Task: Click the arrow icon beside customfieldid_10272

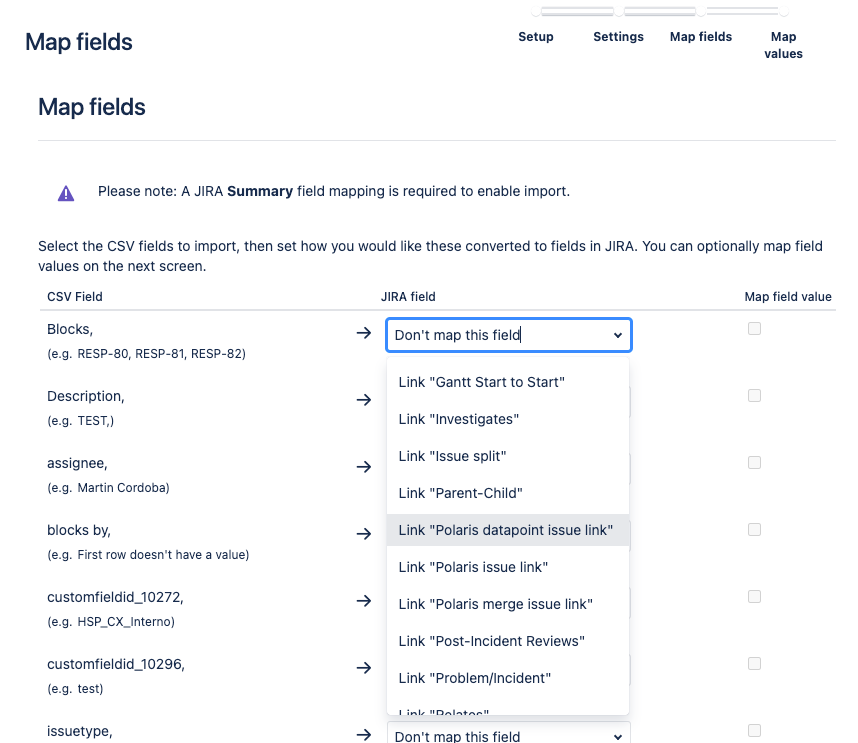Action: (x=364, y=601)
